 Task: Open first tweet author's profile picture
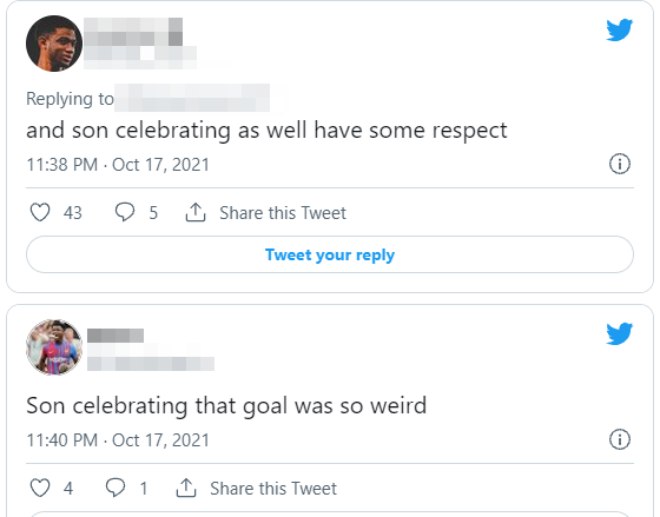coord(54,43)
